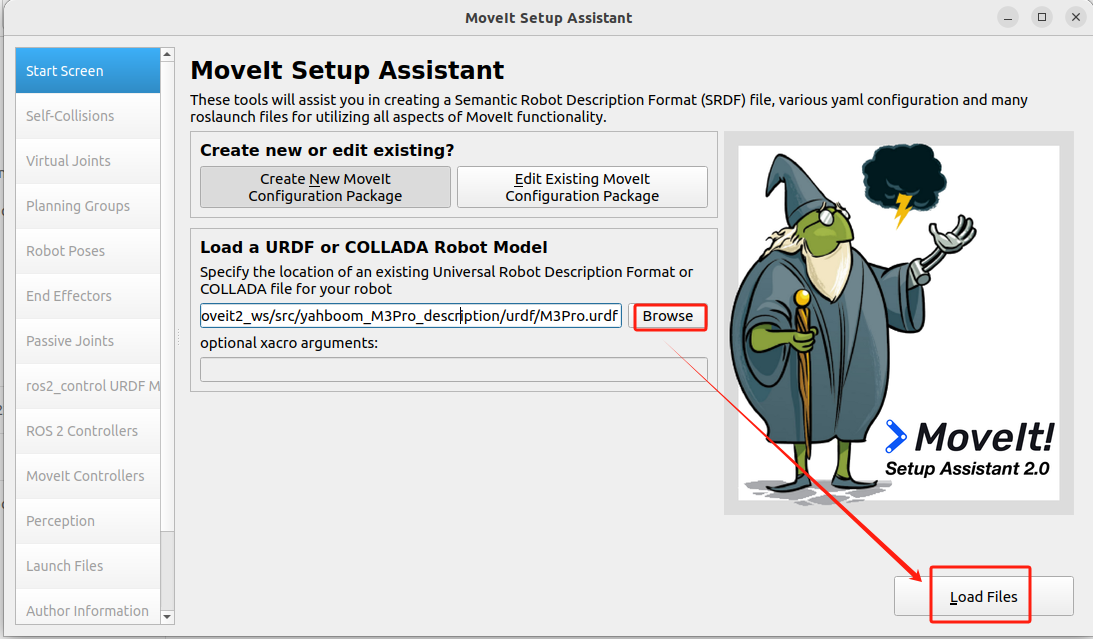Click the Load Files button
The height and width of the screenshot is (639, 1093).
(x=984, y=596)
